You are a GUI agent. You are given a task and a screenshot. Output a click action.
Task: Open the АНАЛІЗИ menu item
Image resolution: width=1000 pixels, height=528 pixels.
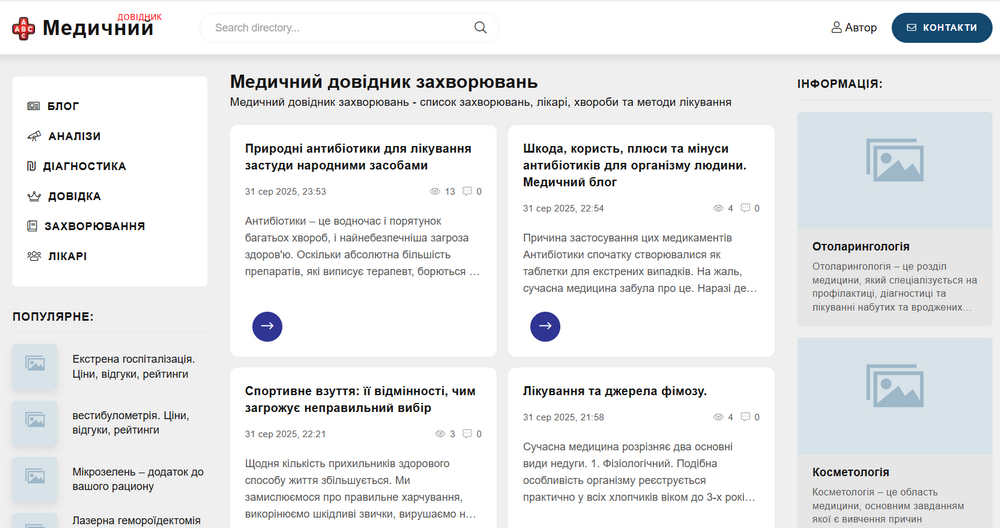pyautogui.click(x=75, y=136)
